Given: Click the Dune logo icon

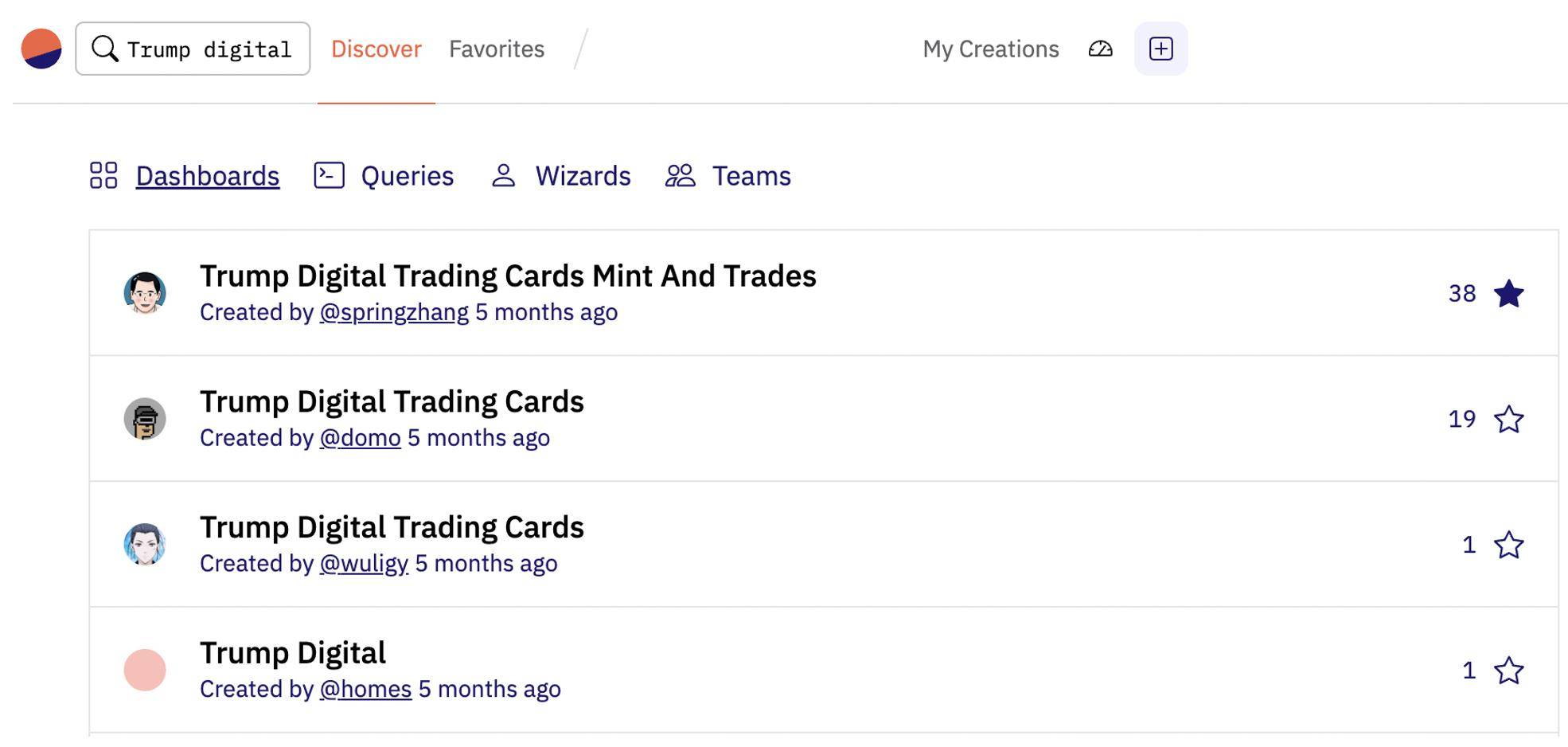Looking at the screenshot, I should [x=41, y=49].
